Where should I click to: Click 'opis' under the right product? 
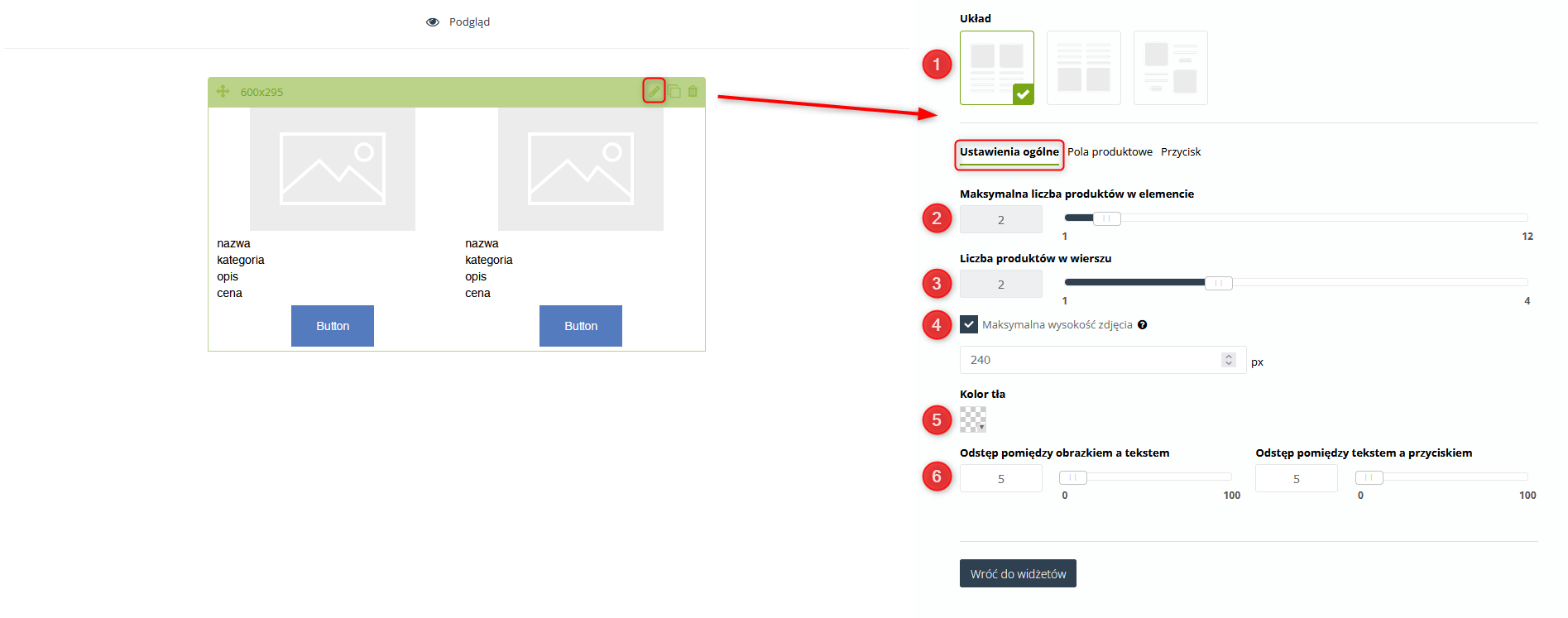click(x=476, y=276)
